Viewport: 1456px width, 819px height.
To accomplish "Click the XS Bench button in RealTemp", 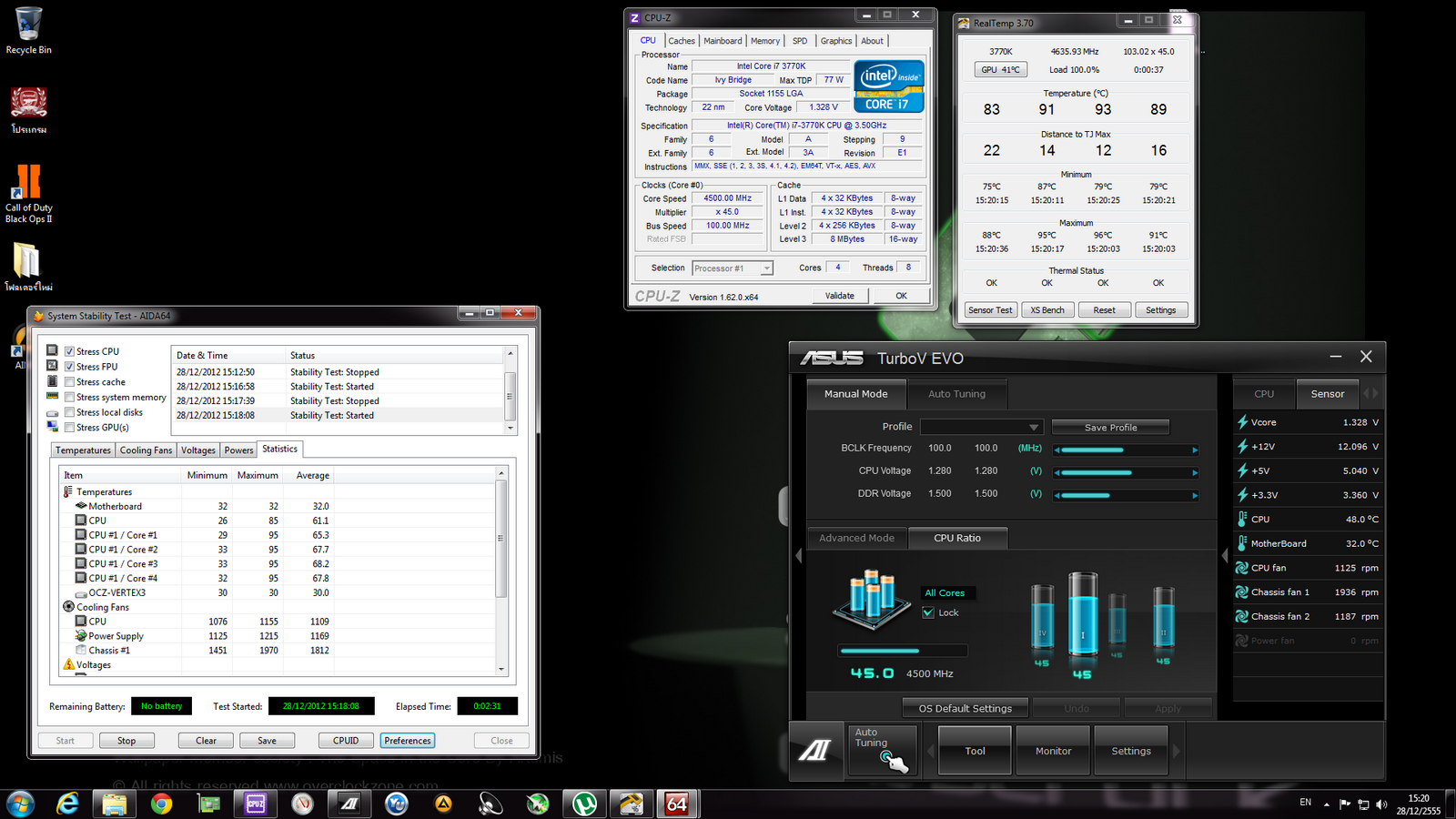I will click(1047, 310).
